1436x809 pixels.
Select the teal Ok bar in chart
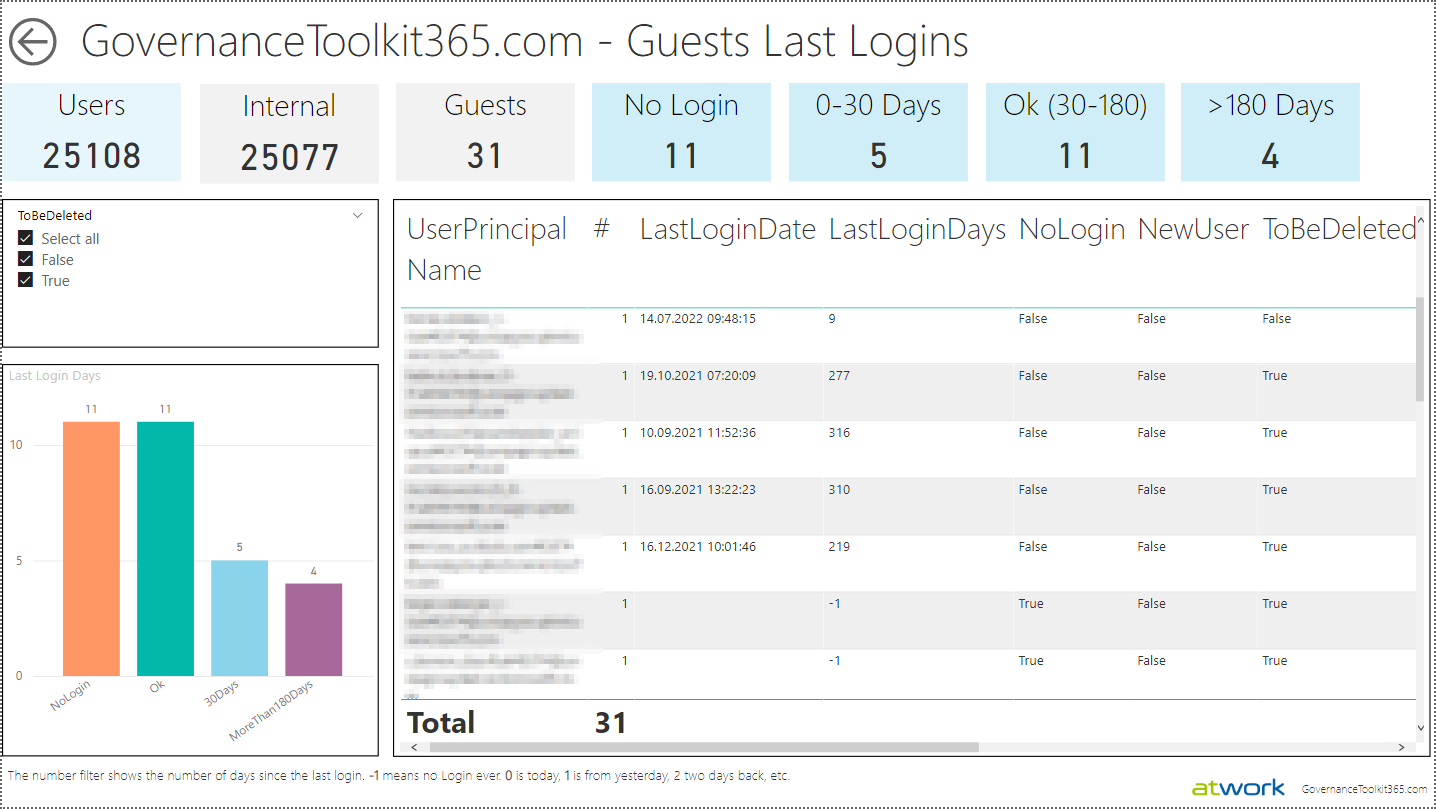pos(165,549)
